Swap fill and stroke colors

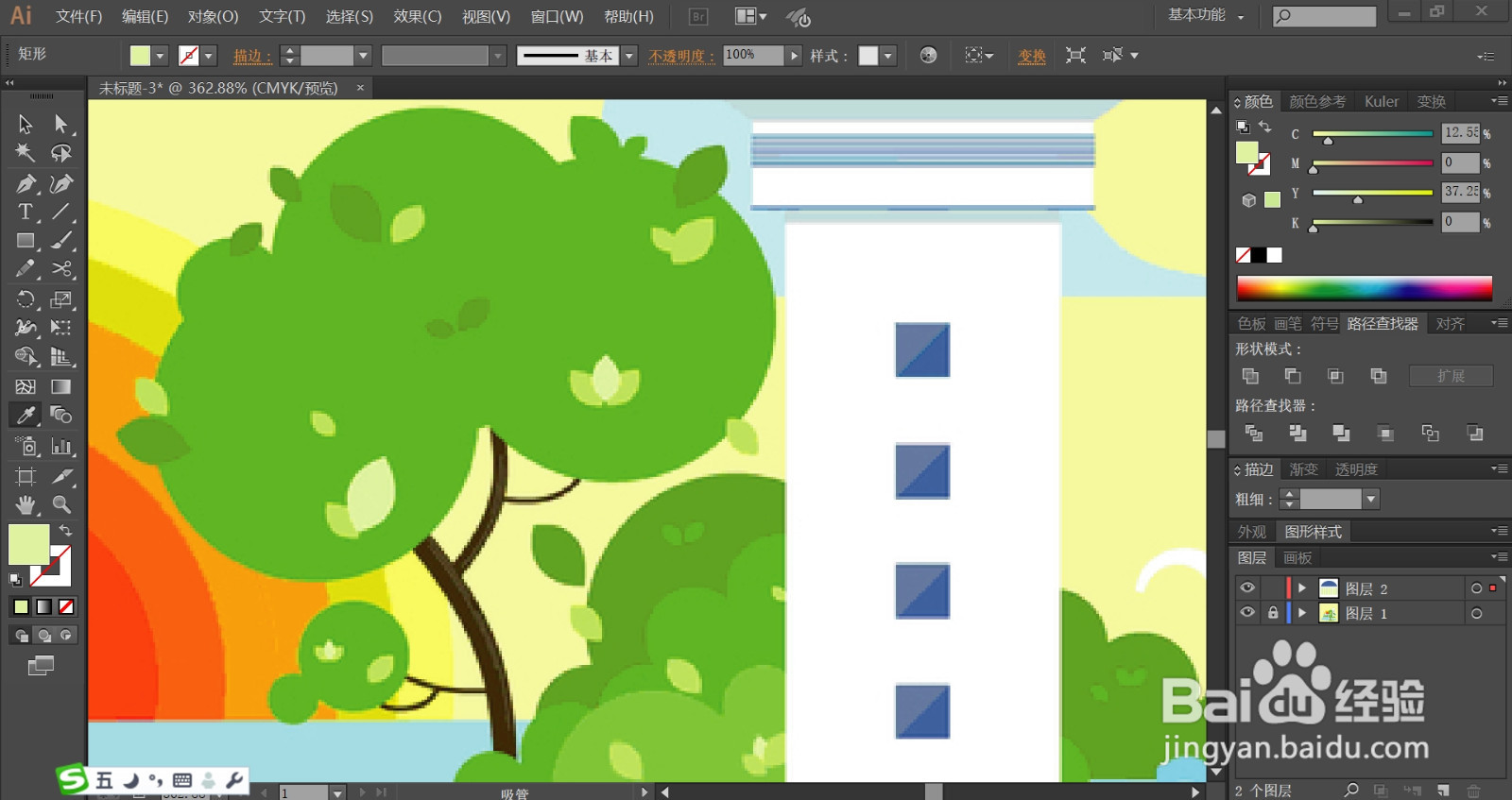tap(65, 531)
